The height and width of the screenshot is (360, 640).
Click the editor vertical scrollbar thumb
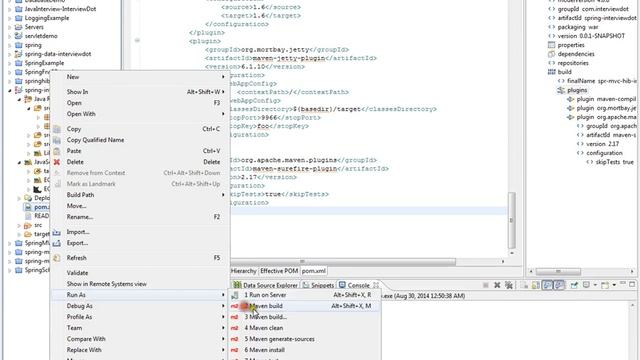click(511, 220)
